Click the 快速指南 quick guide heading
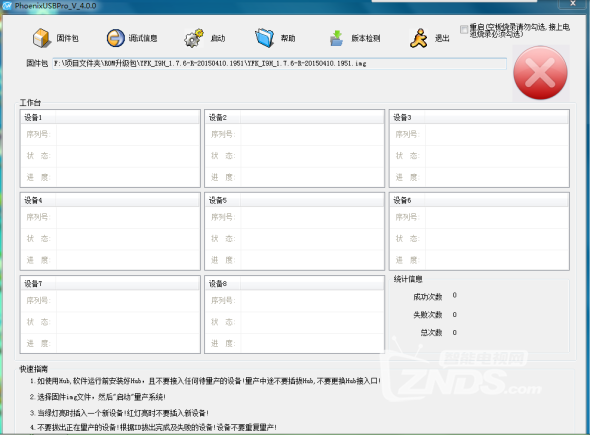Viewport: 590px width, 435px height. pos(33,369)
